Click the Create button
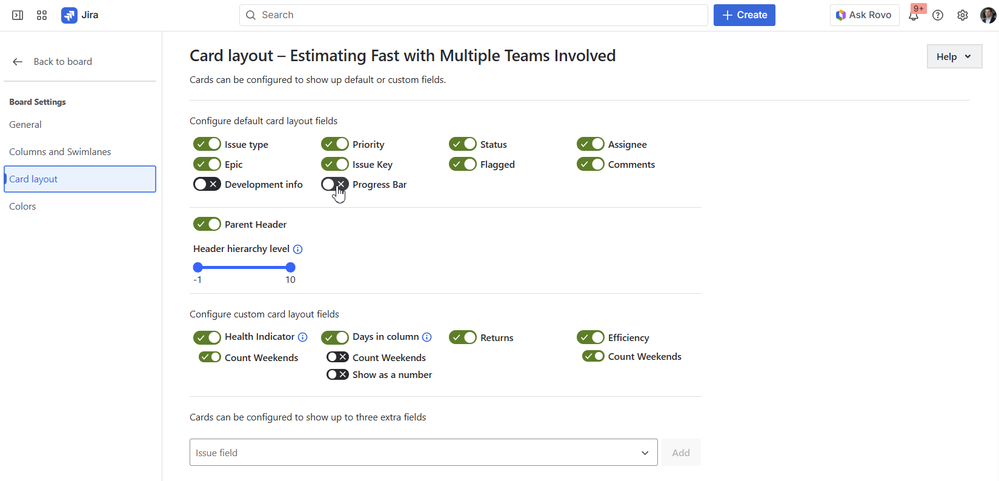Image resolution: width=999 pixels, height=481 pixels. pyautogui.click(x=744, y=15)
